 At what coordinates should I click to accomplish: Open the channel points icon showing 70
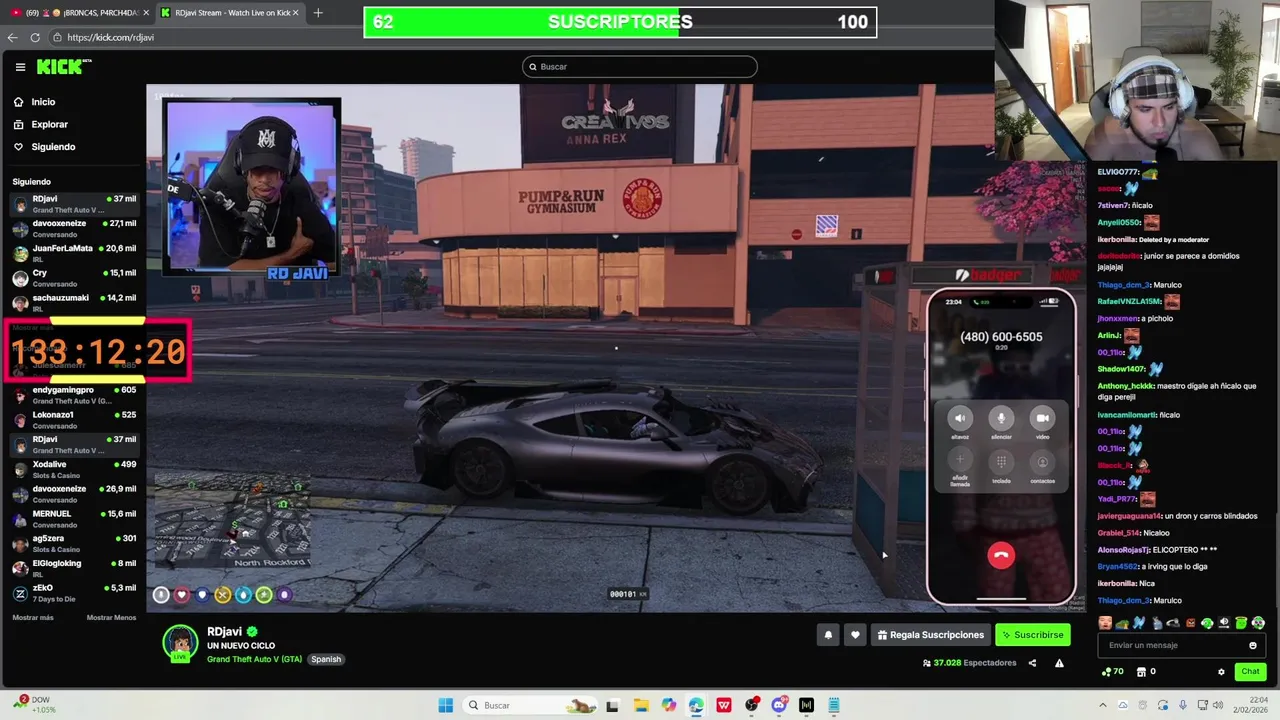(x=1112, y=672)
